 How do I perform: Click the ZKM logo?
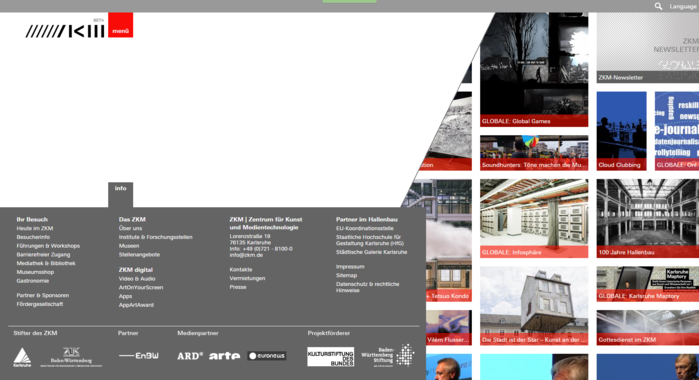tap(65, 31)
